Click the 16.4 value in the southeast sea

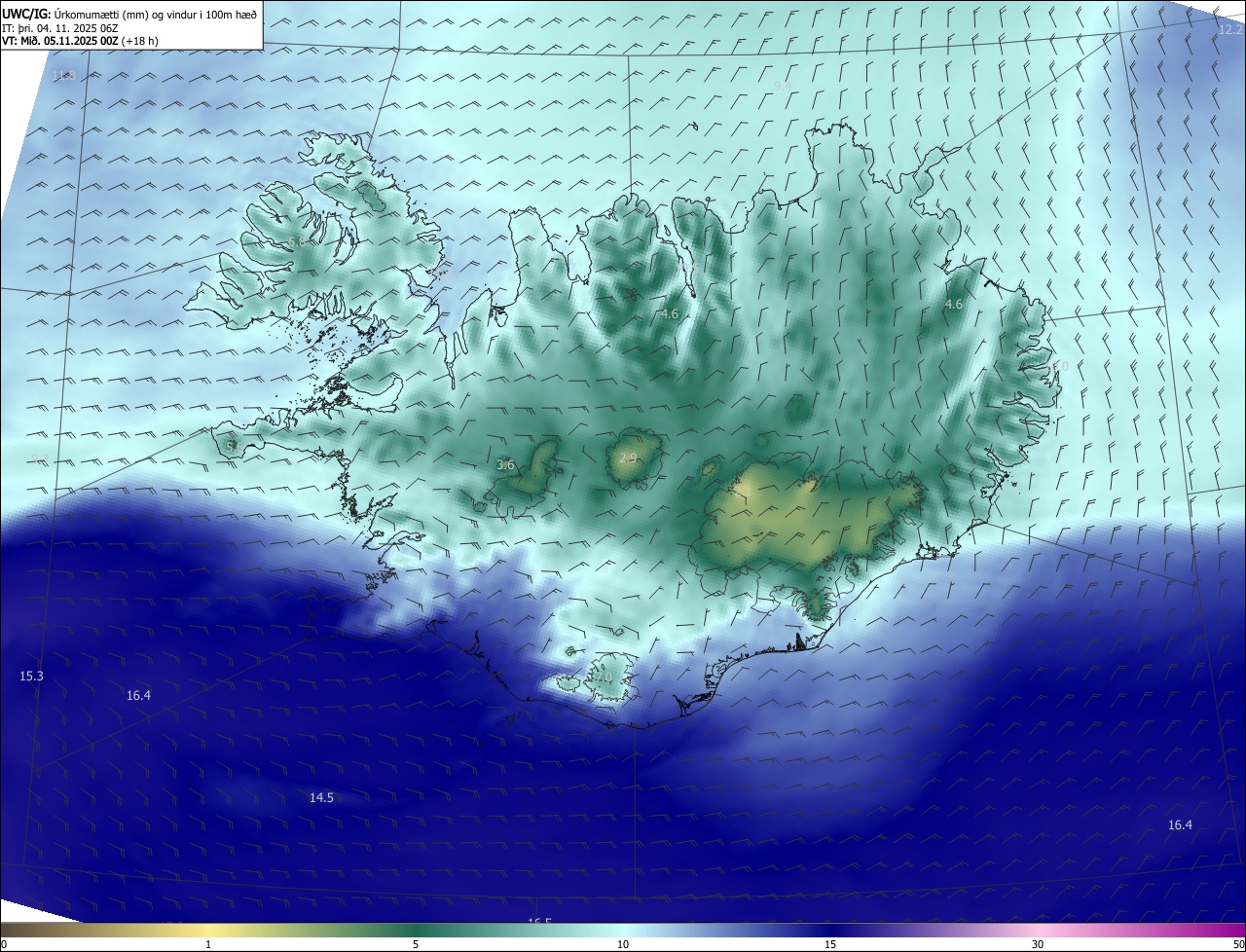(x=1180, y=824)
